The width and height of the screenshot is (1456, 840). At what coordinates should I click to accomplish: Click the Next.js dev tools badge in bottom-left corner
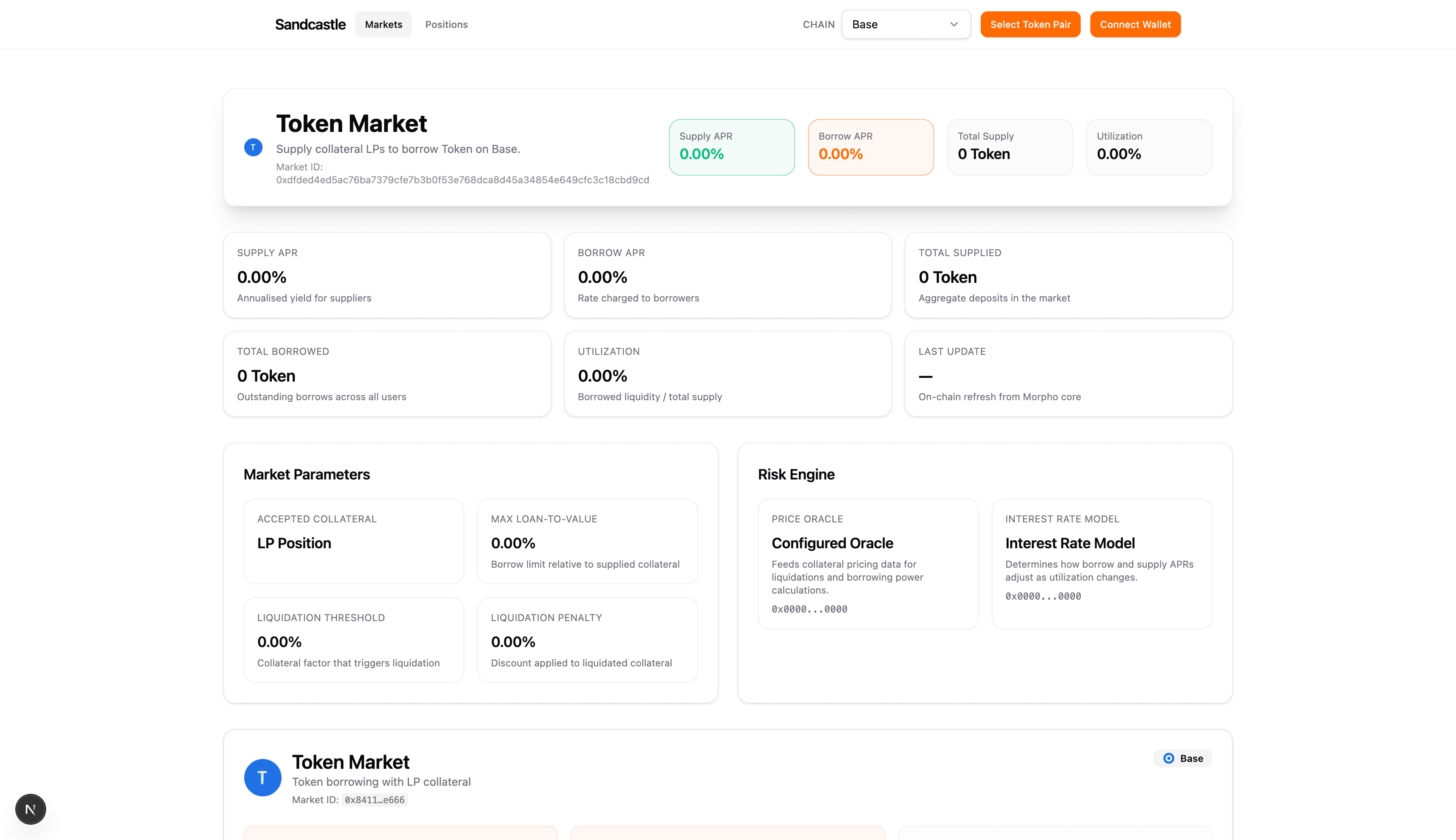30,809
